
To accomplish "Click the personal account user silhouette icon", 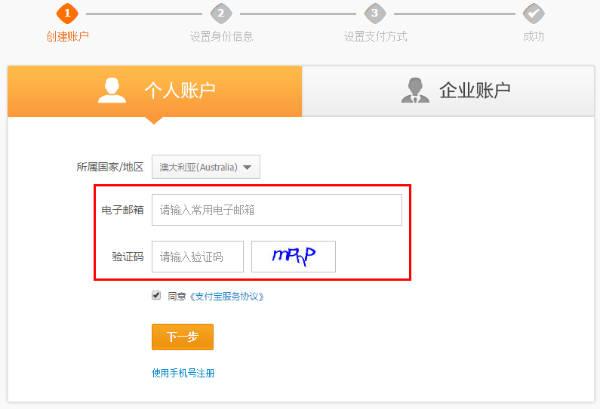I will [x=112, y=91].
